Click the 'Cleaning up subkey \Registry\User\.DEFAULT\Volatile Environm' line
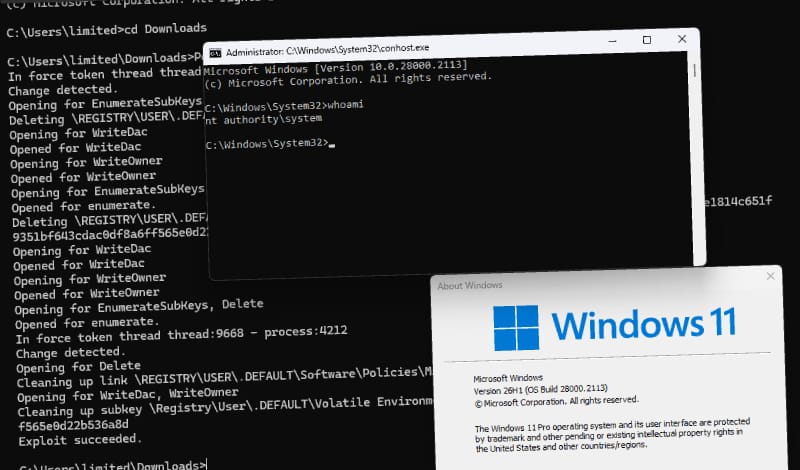The height and width of the screenshot is (470, 800). coord(224,407)
